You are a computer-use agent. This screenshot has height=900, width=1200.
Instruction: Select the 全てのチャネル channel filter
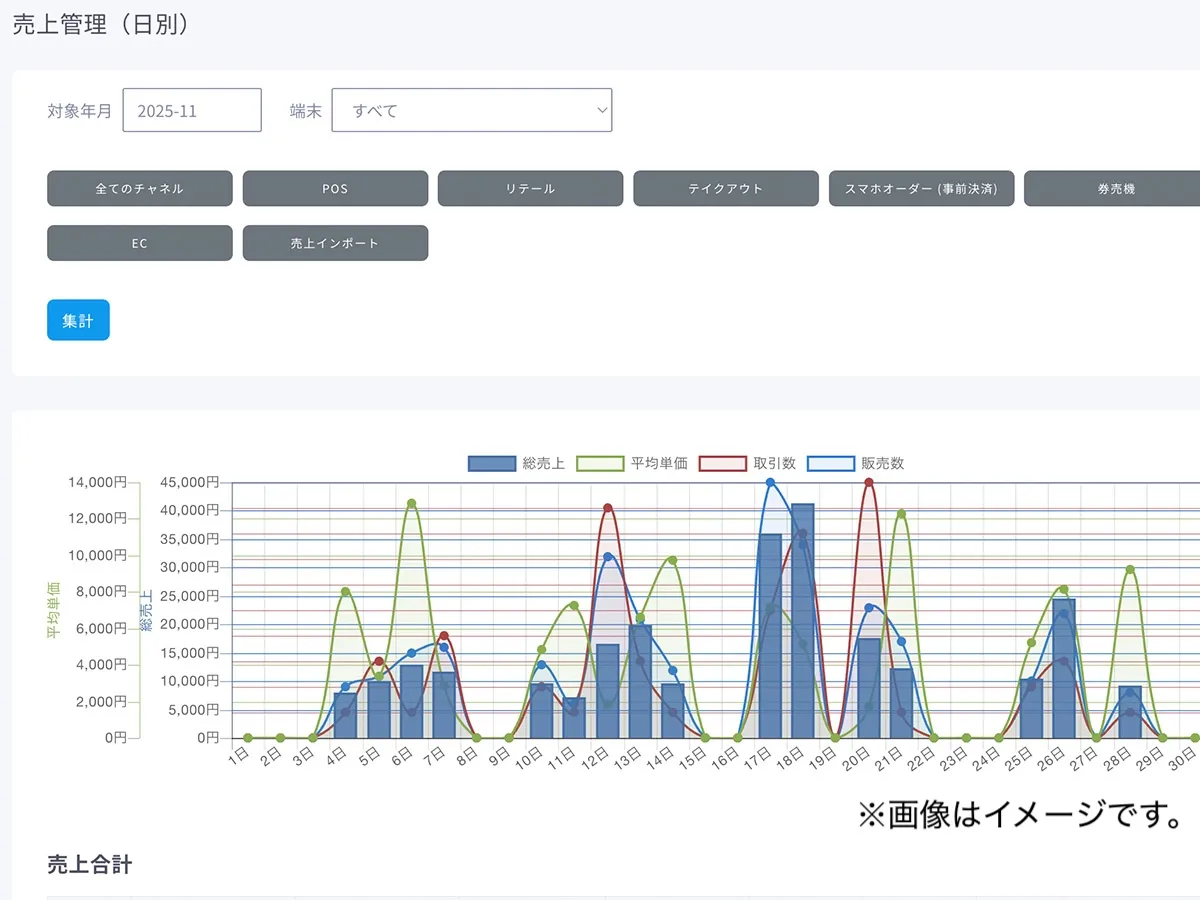pyautogui.click(x=140, y=188)
